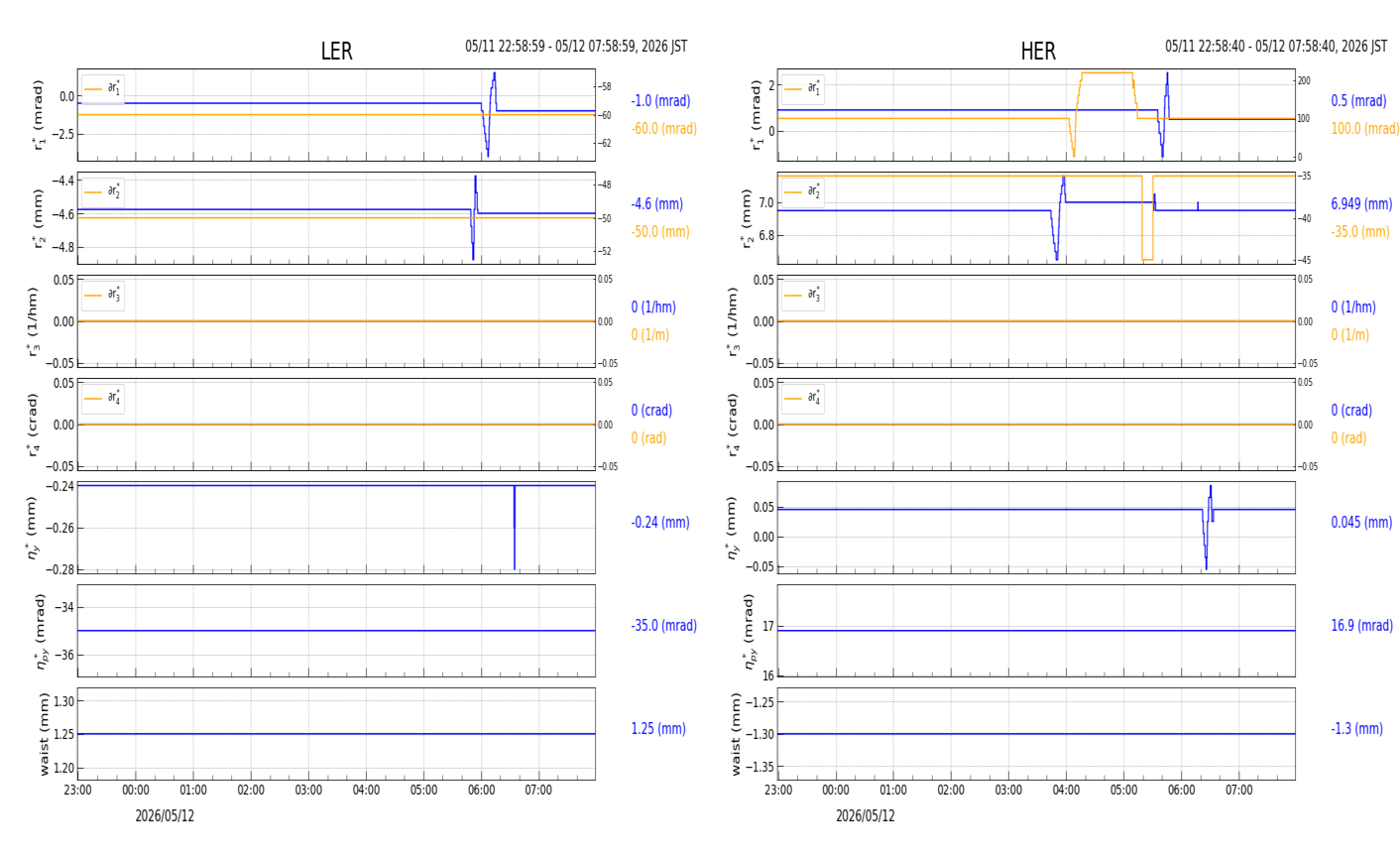The height and width of the screenshot is (857, 1400).
Task: Click the LER value 0 (1/m)
Action: (649, 335)
